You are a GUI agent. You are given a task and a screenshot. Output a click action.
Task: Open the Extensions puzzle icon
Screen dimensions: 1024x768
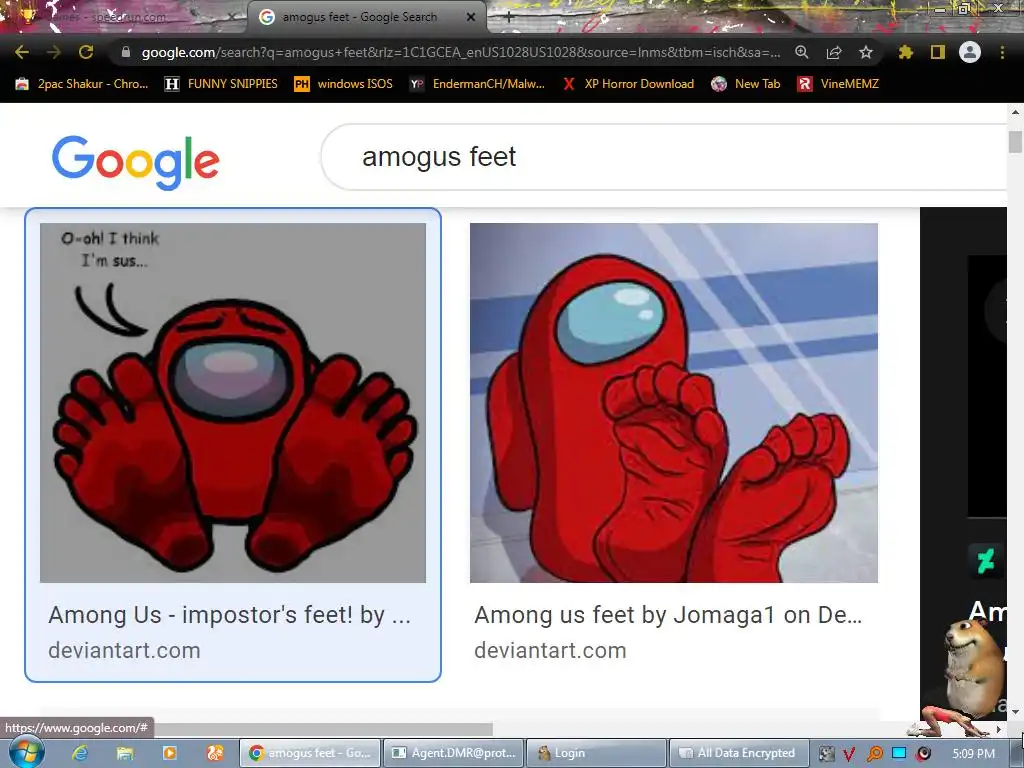[x=906, y=52]
